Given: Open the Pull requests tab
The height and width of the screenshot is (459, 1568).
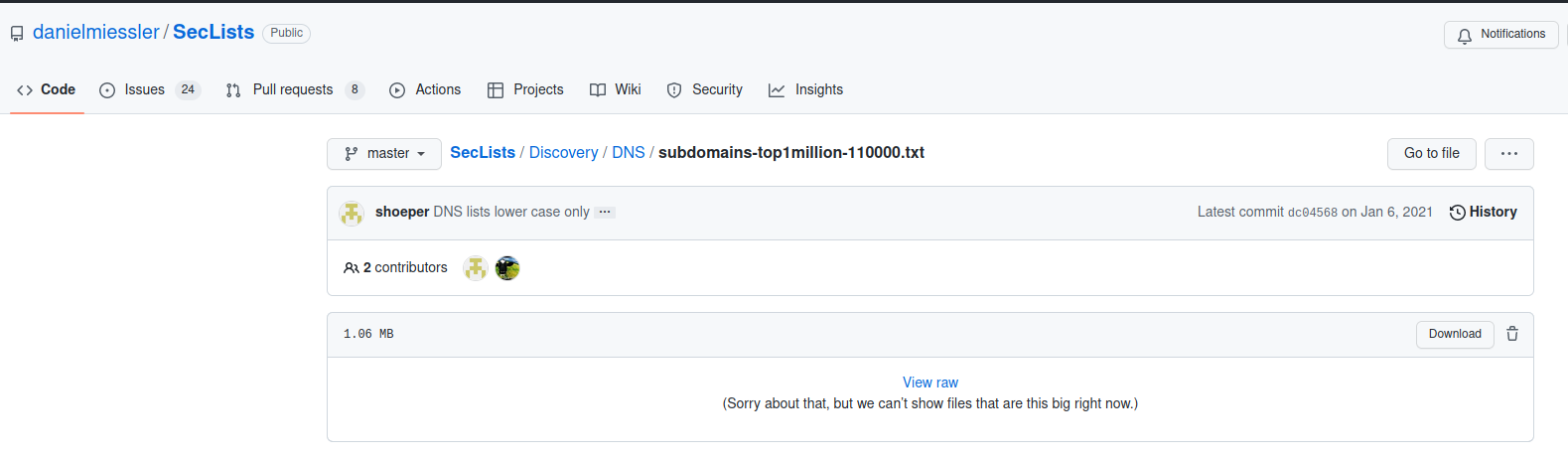Looking at the screenshot, I should (295, 89).
